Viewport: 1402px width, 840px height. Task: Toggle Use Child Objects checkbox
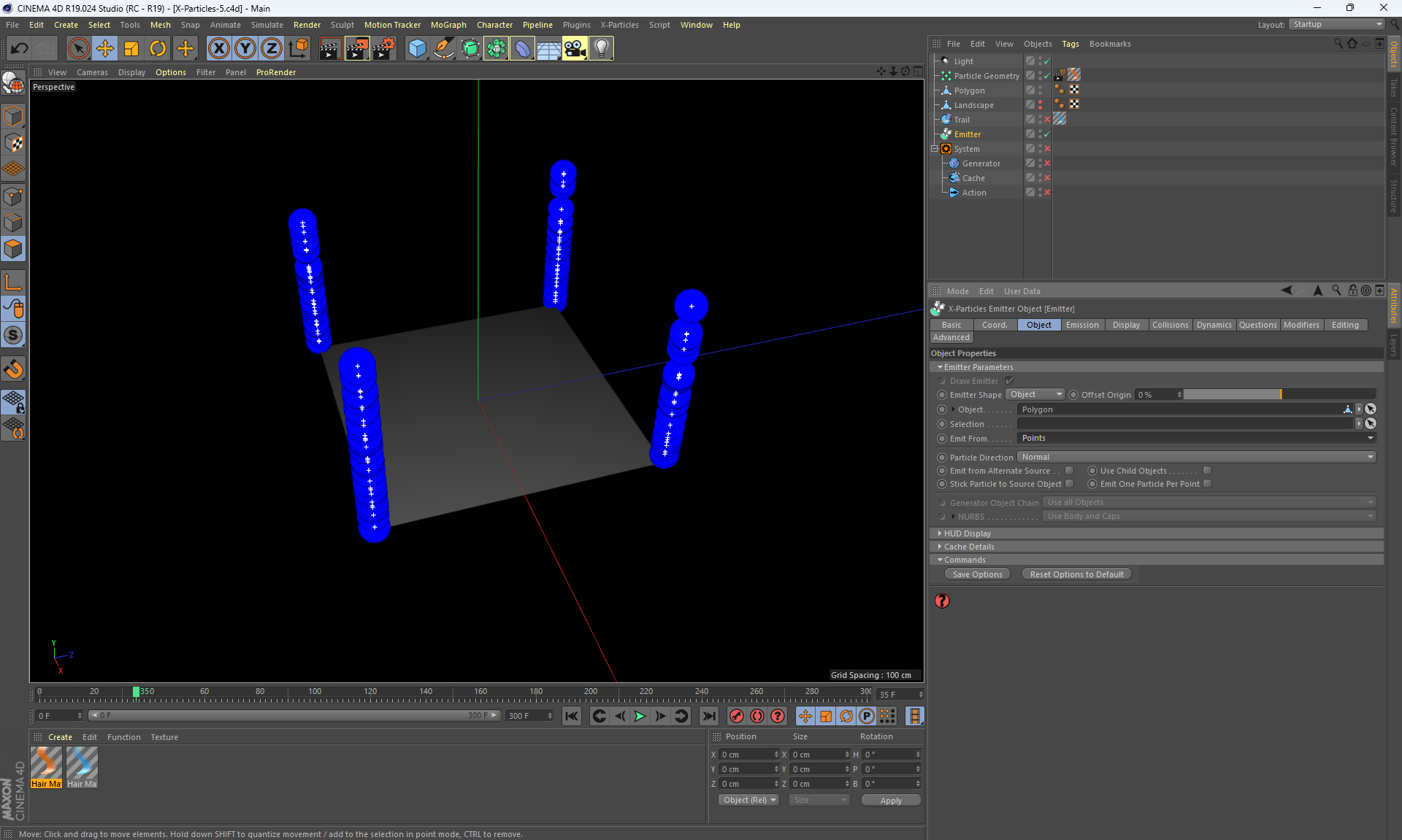pyautogui.click(x=1208, y=471)
